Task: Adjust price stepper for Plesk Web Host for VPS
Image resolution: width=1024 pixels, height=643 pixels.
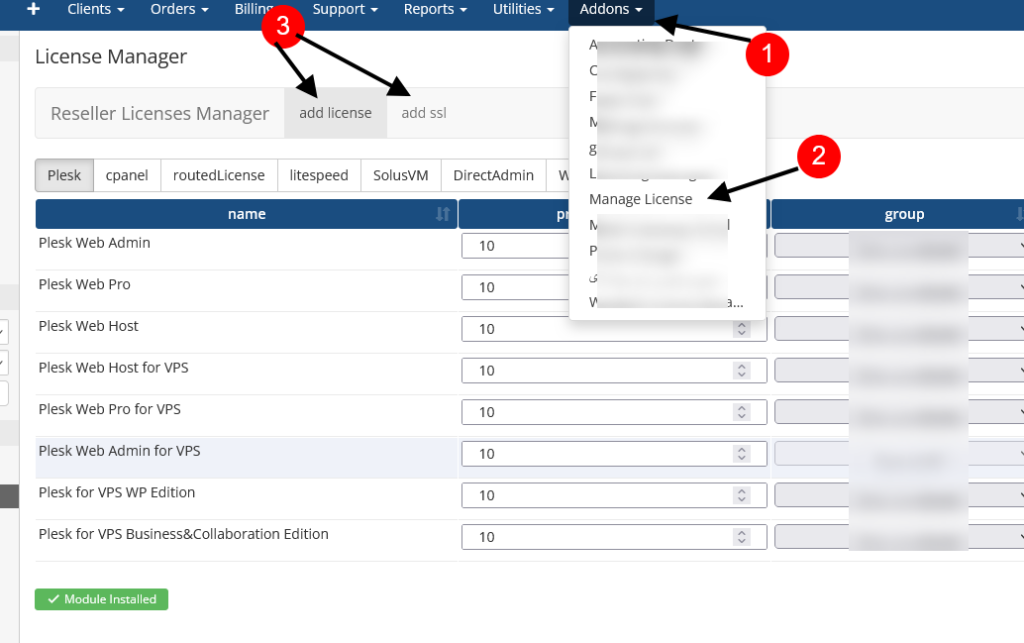Action: (x=741, y=371)
